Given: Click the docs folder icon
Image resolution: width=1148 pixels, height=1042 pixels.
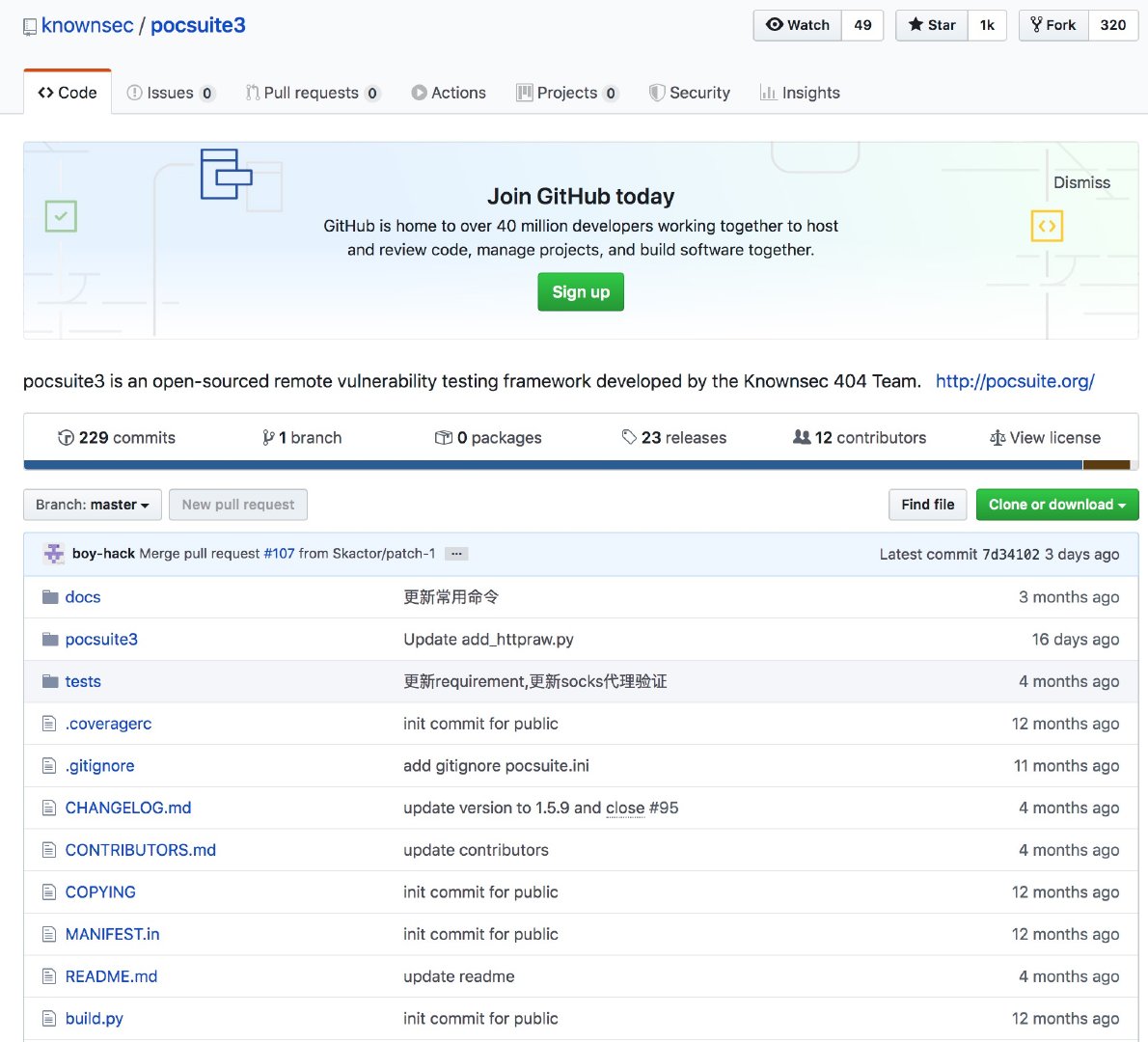Looking at the screenshot, I should (x=50, y=597).
